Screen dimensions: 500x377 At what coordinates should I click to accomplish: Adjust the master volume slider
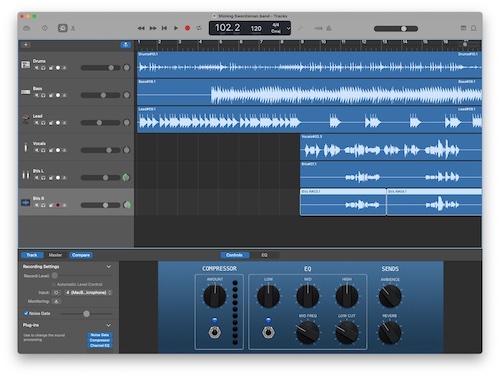[396, 29]
